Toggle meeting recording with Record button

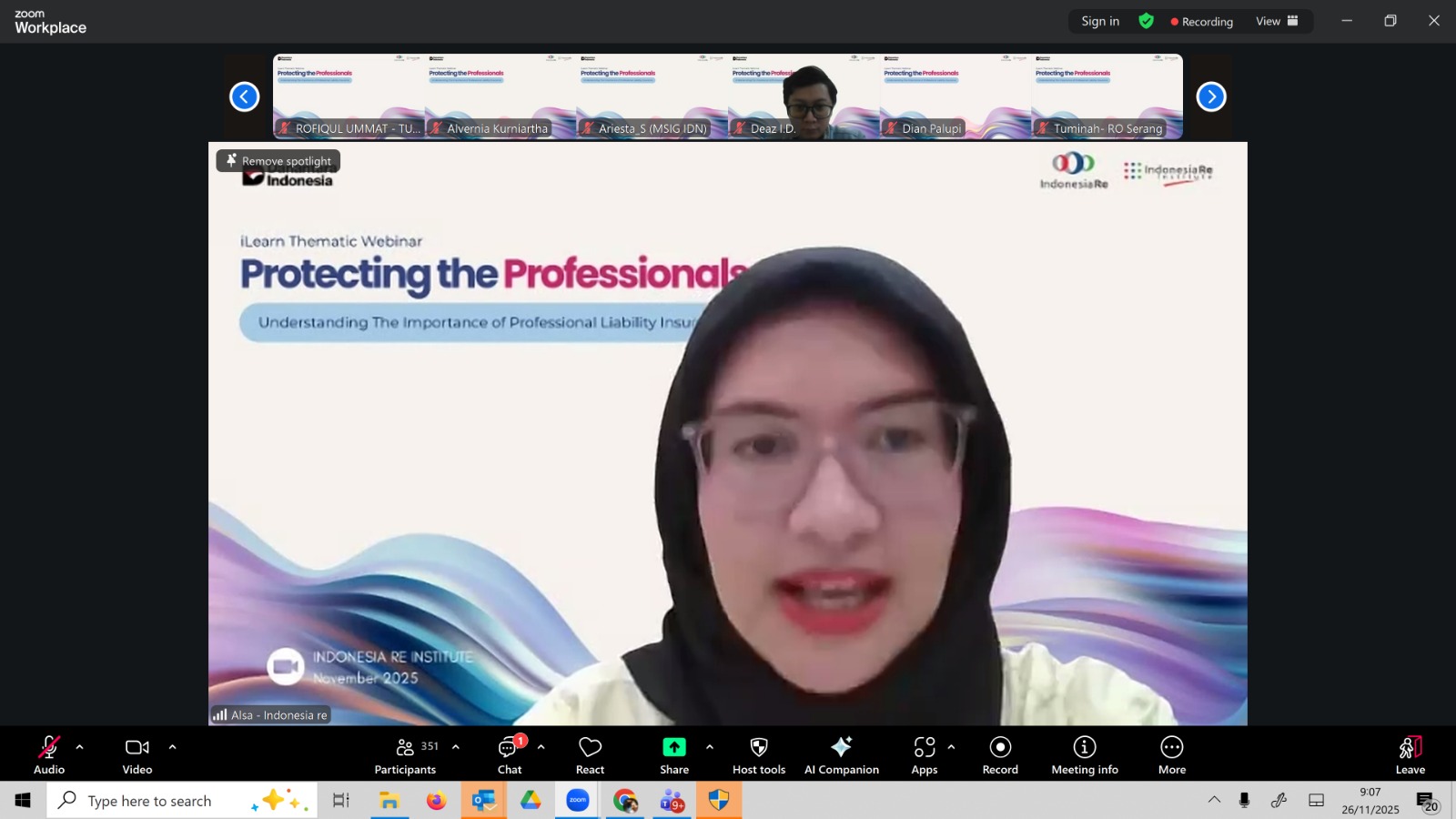tap(1000, 755)
